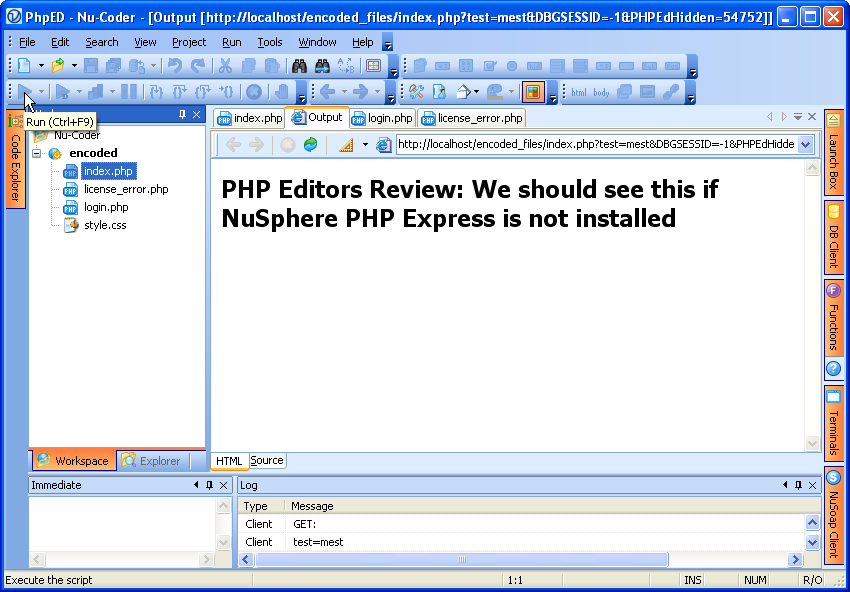Click the browser Refresh icon
This screenshot has height=592, width=850.
[x=311, y=145]
